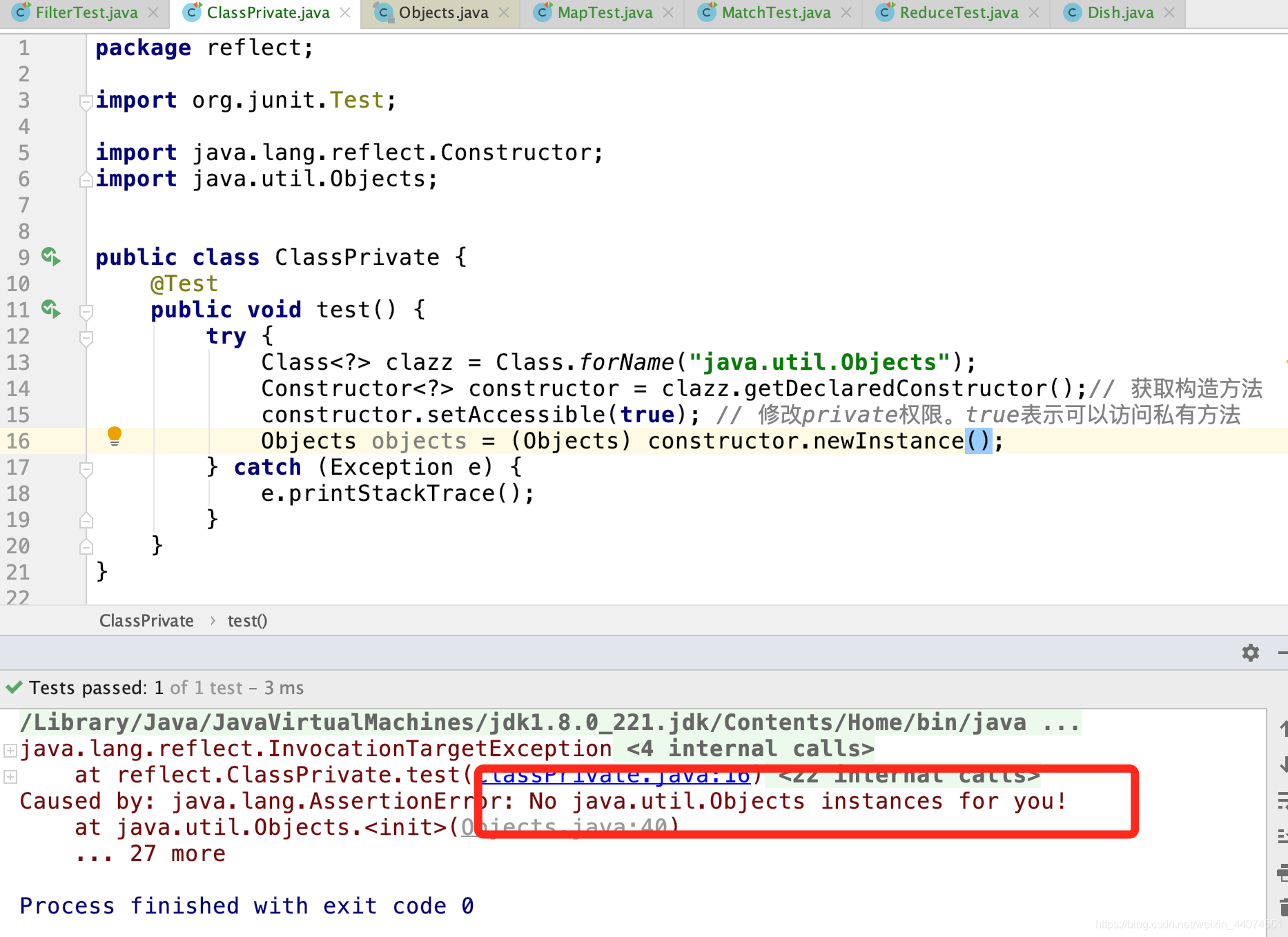
Task: Click the ReduceTest.java tab file icon
Action: pyautogui.click(x=885, y=12)
